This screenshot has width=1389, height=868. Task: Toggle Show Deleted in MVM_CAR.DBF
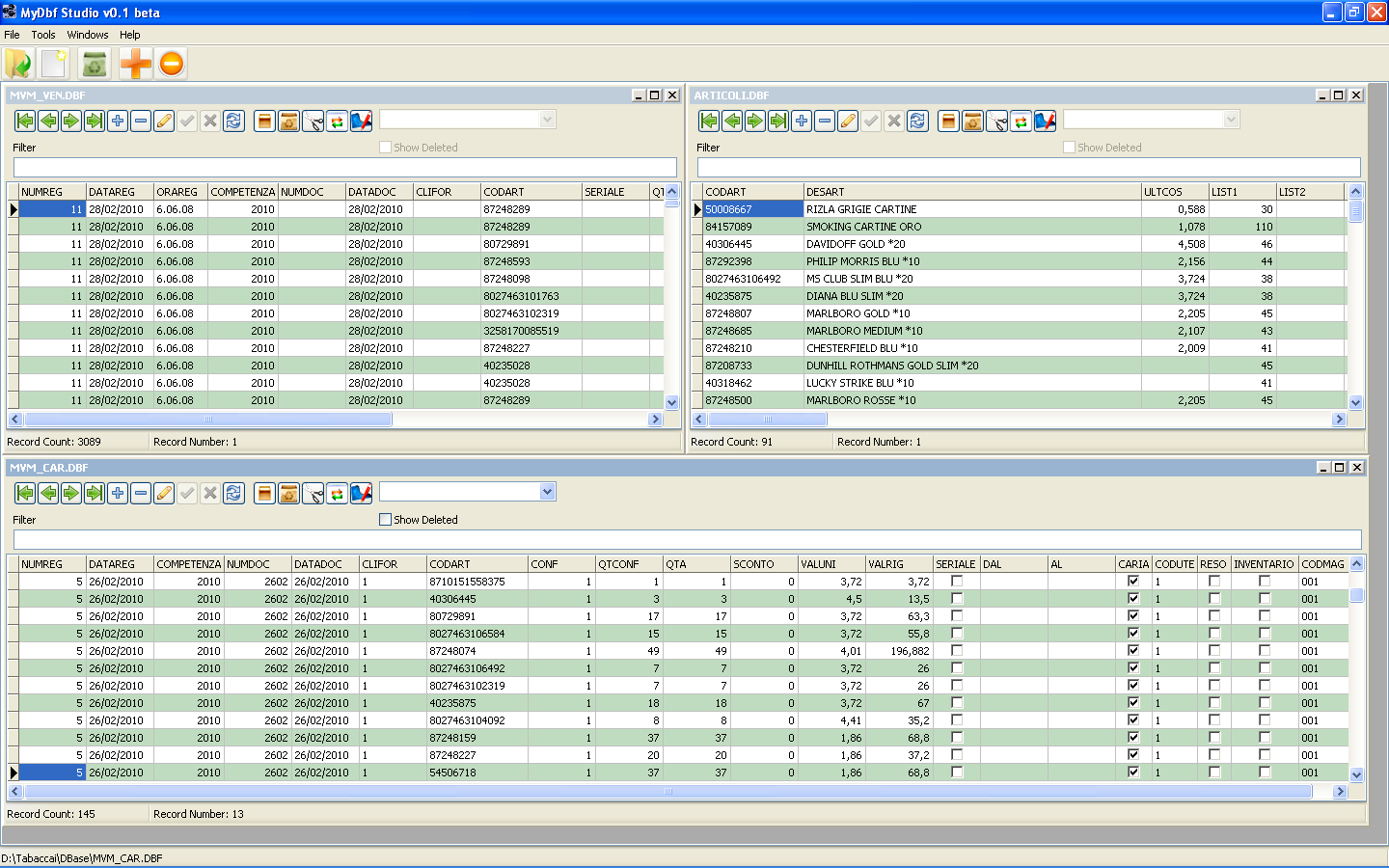386,520
